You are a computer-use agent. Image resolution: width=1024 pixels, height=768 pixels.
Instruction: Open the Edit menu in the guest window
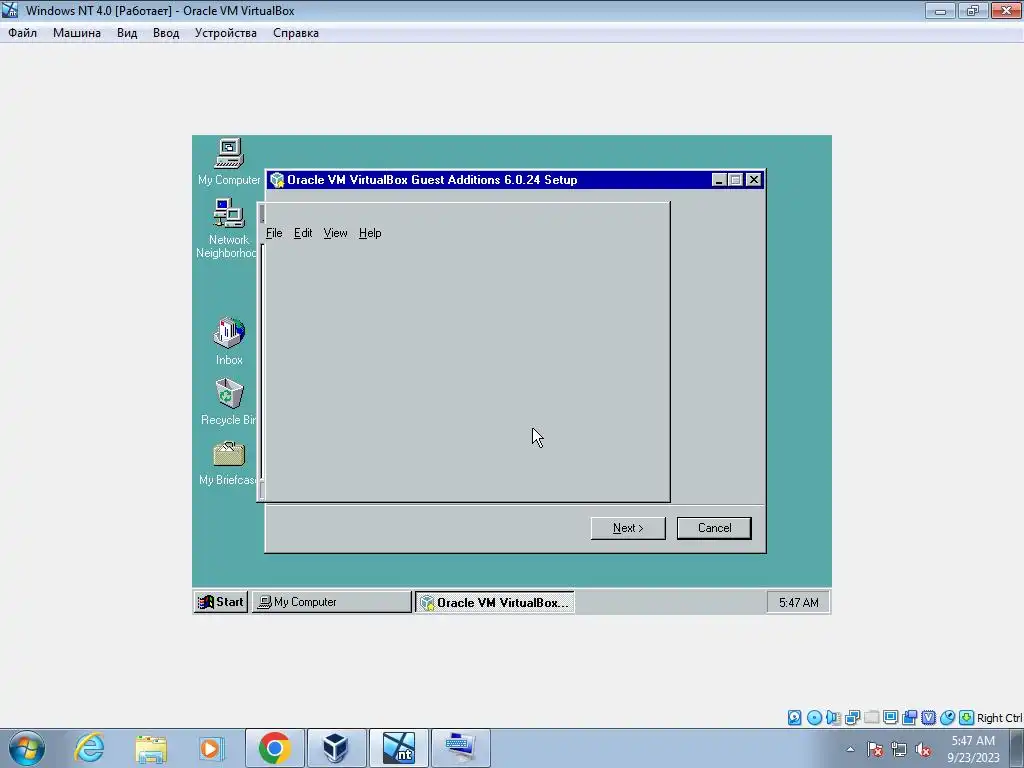(302, 233)
